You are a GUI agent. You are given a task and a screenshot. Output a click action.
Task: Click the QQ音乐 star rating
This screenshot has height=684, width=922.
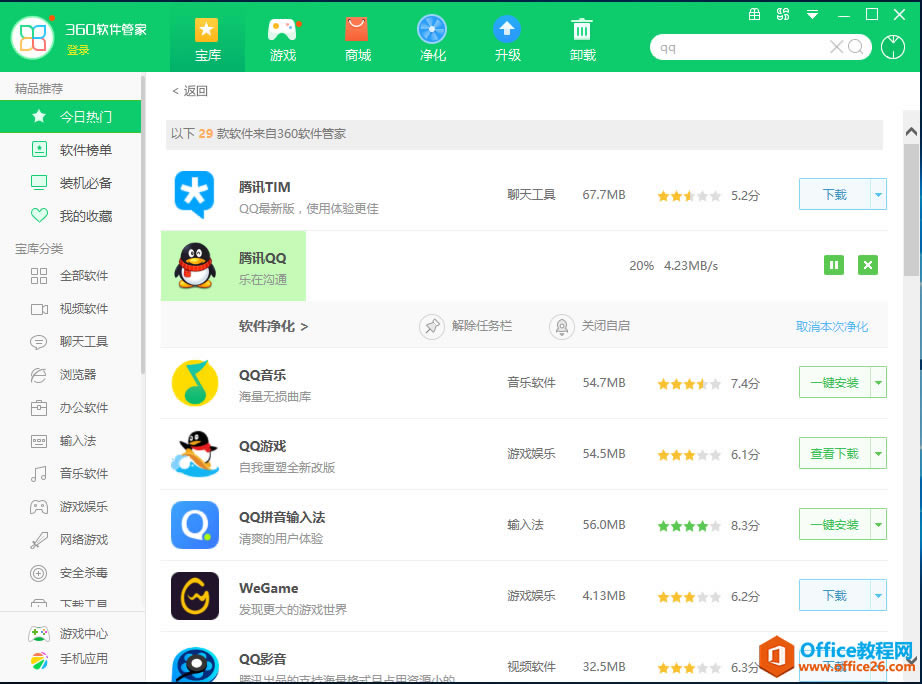tap(689, 384)
